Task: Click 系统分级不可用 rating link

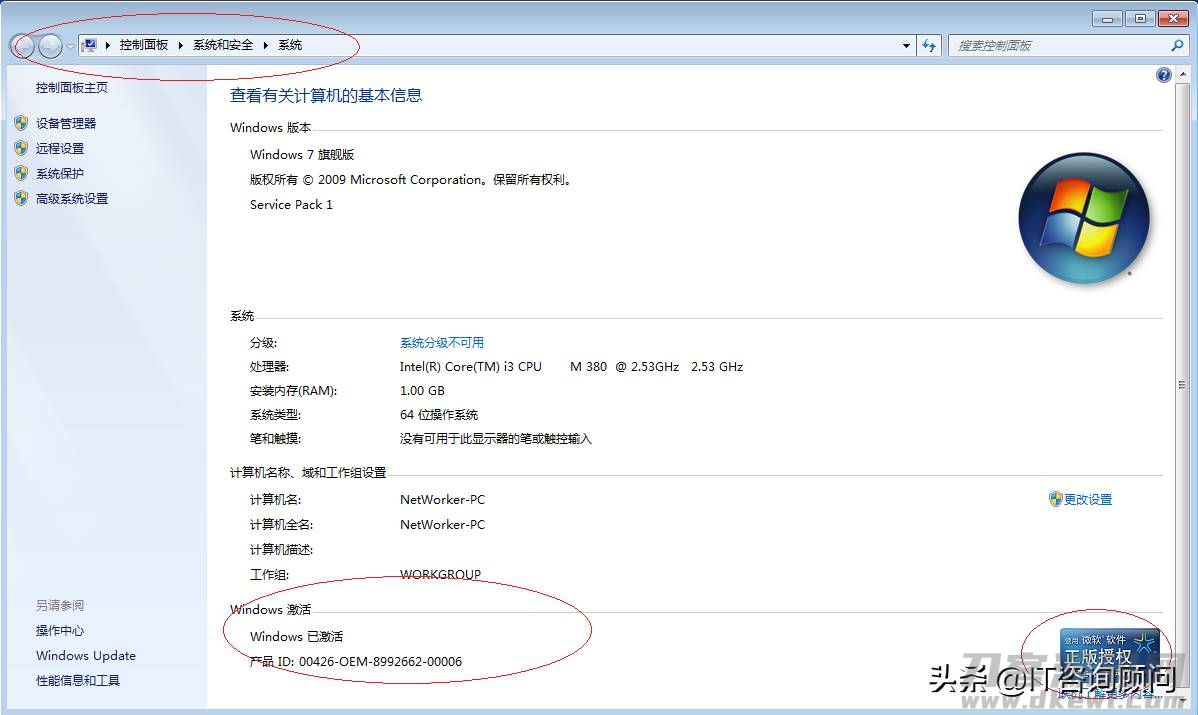Action: coord(442,342)
